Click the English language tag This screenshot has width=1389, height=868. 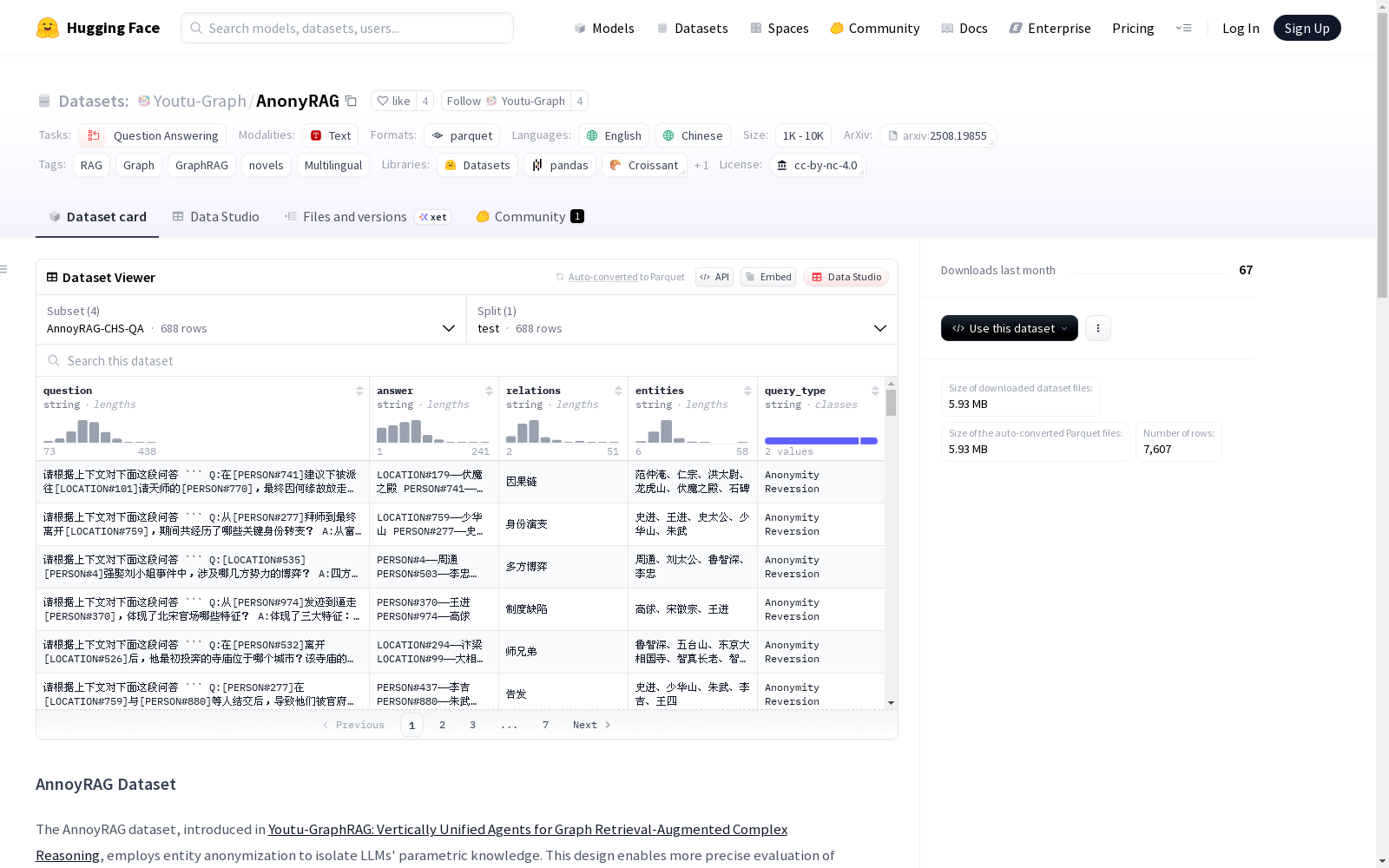pyautogui.click(x=614, y=135)
